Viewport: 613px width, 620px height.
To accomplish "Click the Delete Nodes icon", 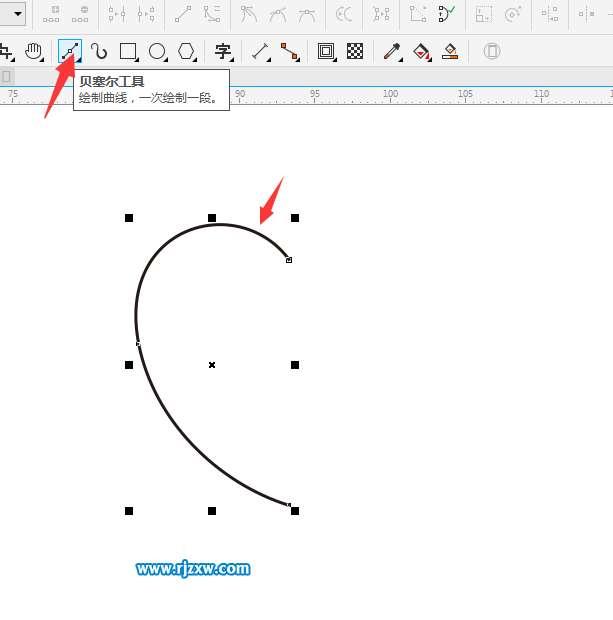I will pos(80,14).
